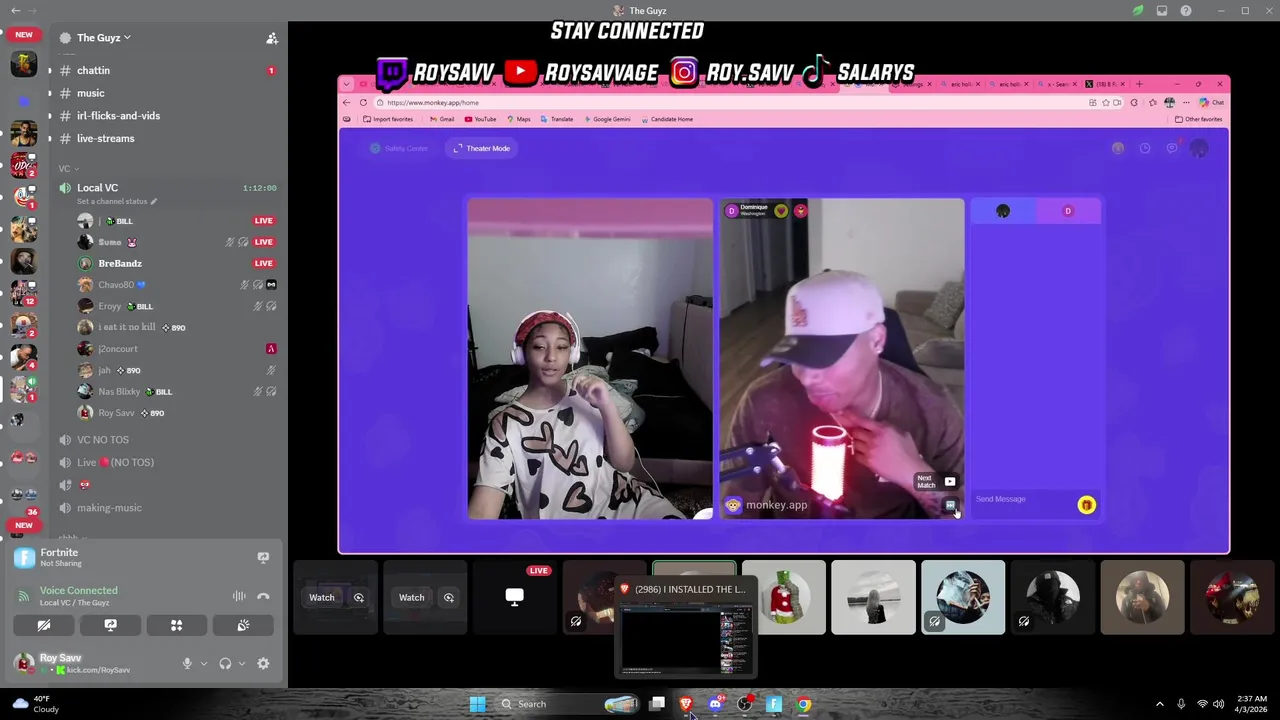Open Google Chrome from taskbar
1280x720 pixels.
click(x=803, y=704)
